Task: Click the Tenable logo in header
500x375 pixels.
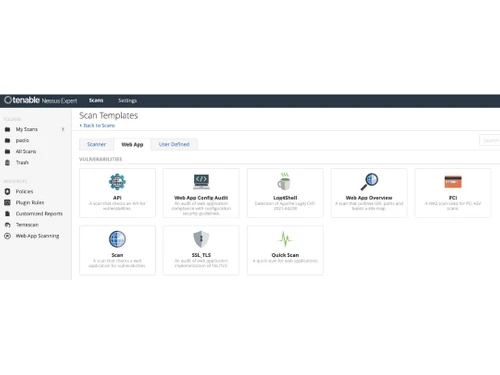Action: point(22,100)
